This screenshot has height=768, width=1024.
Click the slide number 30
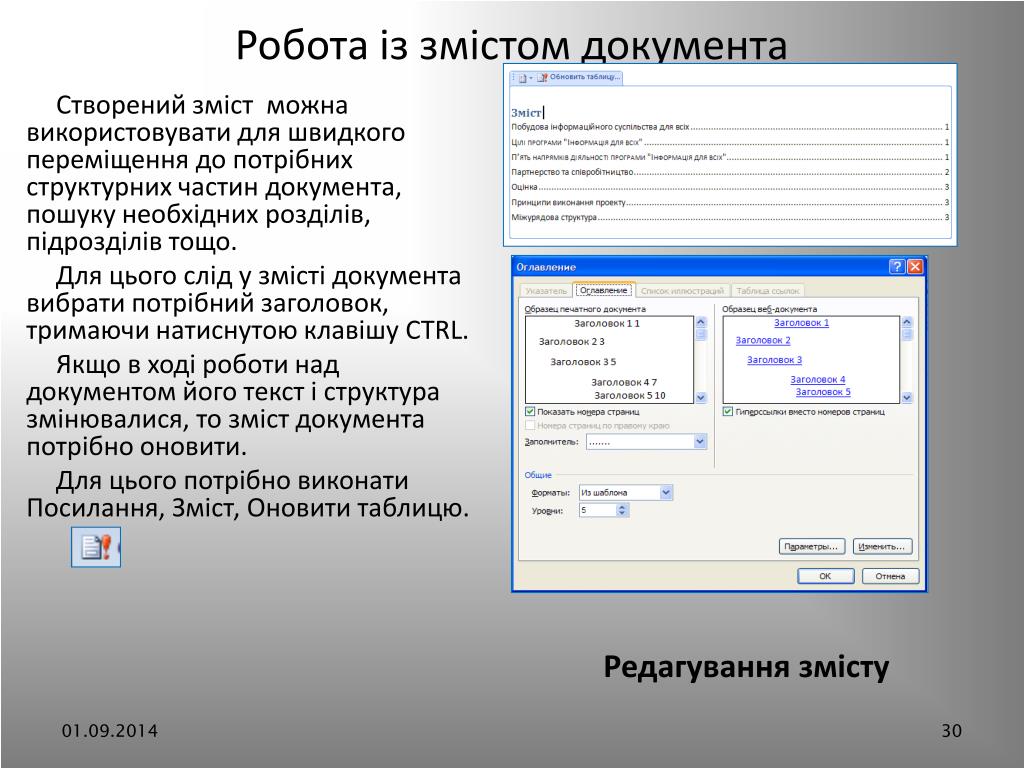(952, 731)
